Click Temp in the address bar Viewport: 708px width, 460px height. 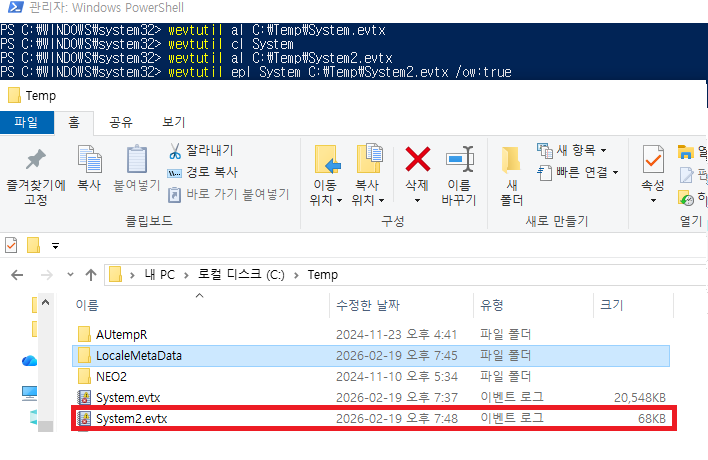323,274
